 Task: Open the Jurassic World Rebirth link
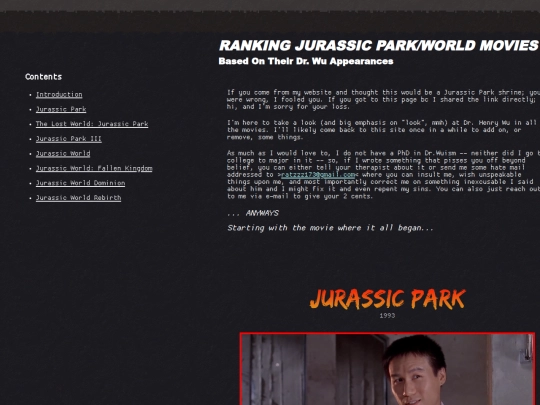79,198
